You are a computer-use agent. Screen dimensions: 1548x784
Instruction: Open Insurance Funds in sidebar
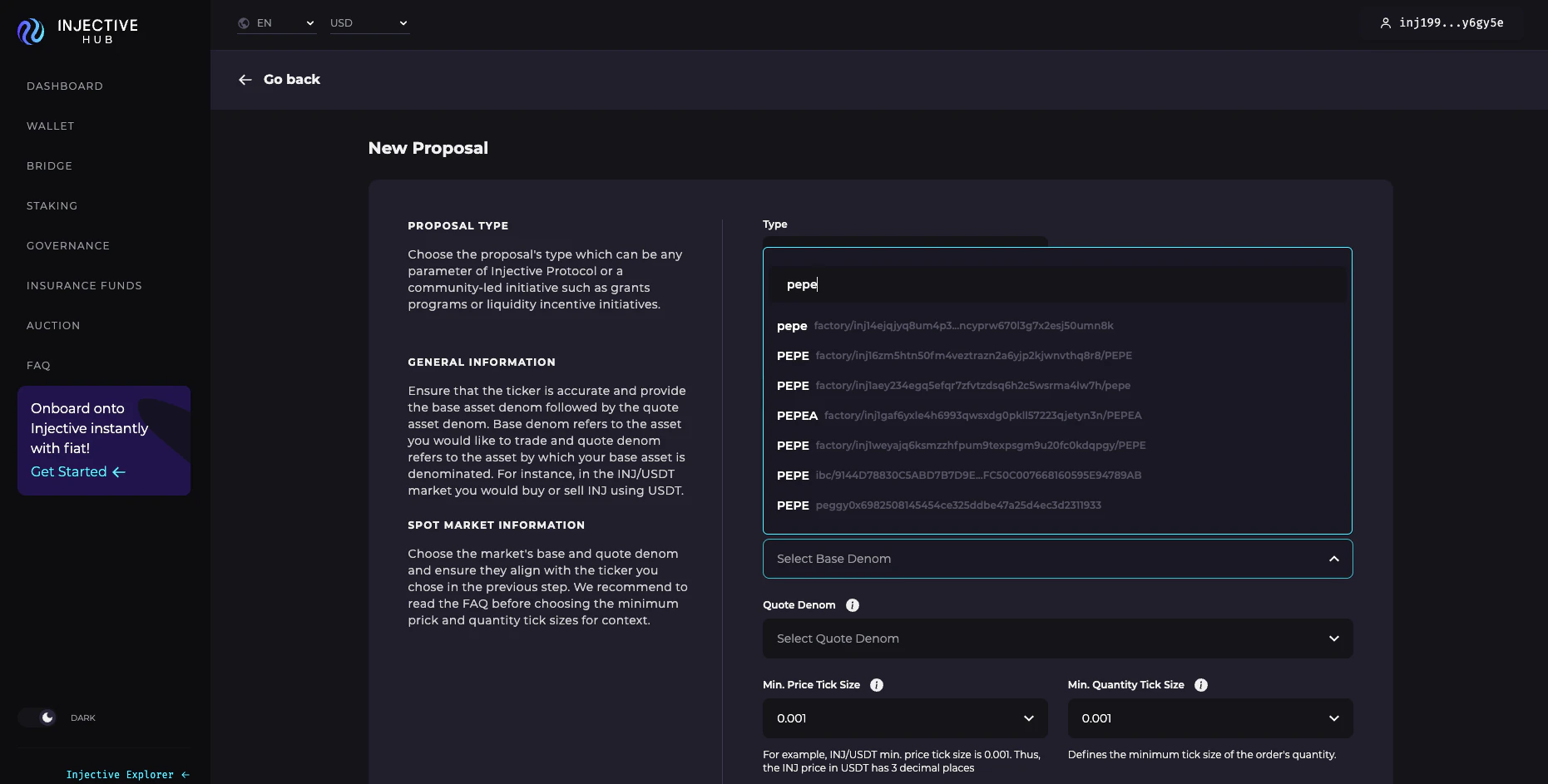tap(84, 286)
